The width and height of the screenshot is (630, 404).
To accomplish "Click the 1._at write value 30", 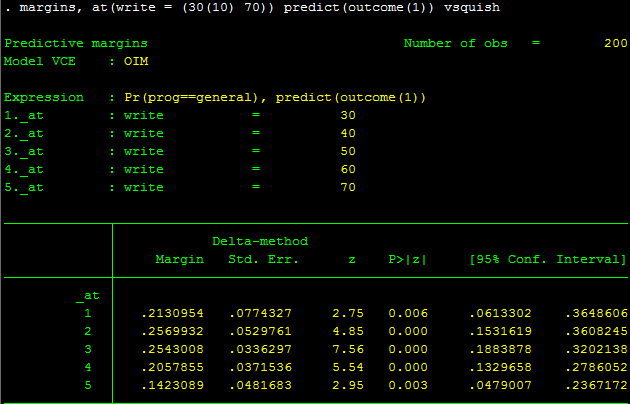I will tap(348, 116).
